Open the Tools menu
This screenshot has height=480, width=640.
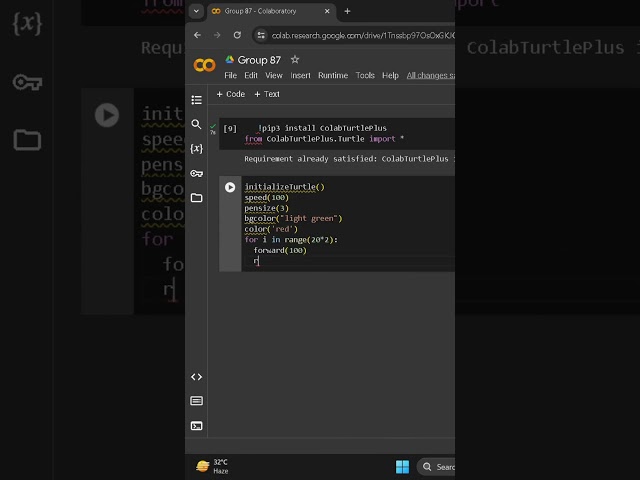point(365,76)
